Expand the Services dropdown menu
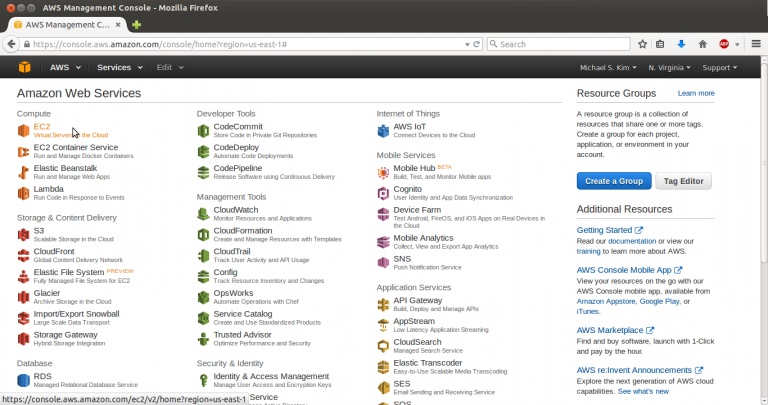This screenshot has width=768, height=405. click(x=120, y=68)
